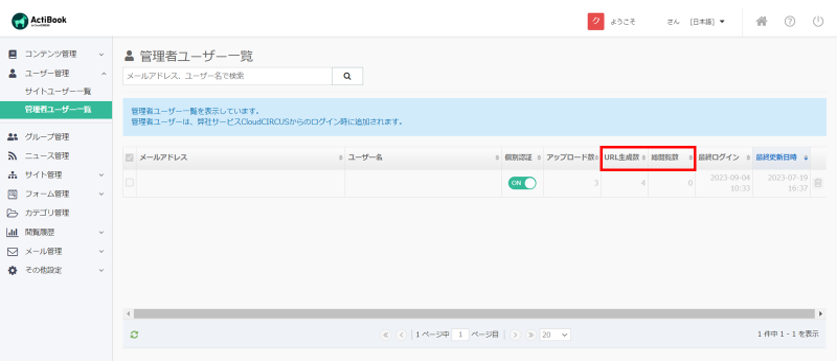Sort by 最終更新日時 column header
This screenshot has height=361, width=837.
[x=781, y=158]
